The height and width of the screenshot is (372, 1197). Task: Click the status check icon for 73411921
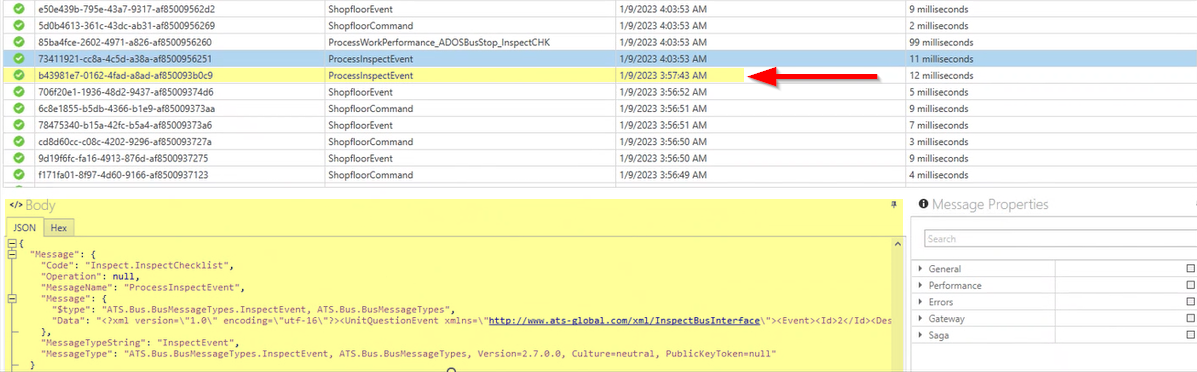[19, 59]
